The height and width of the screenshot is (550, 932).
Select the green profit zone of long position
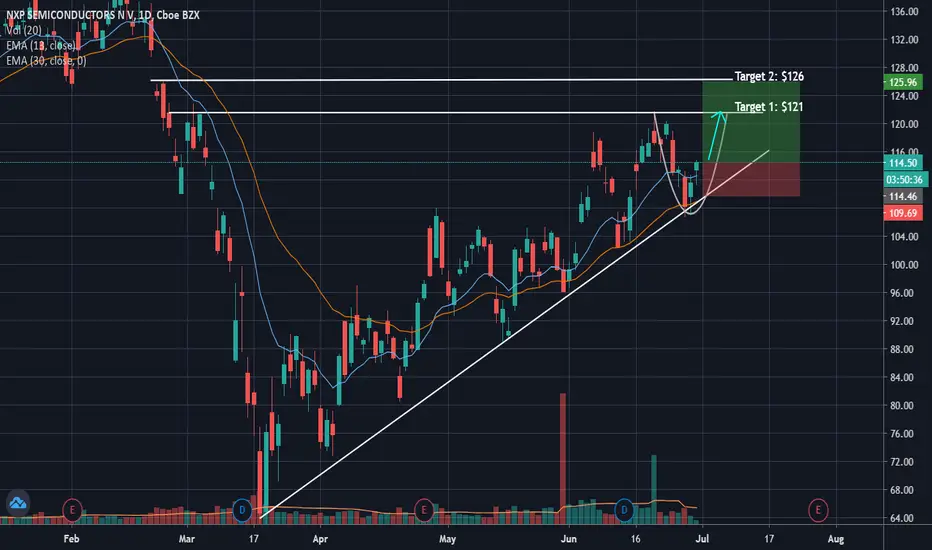coord(751,122)
